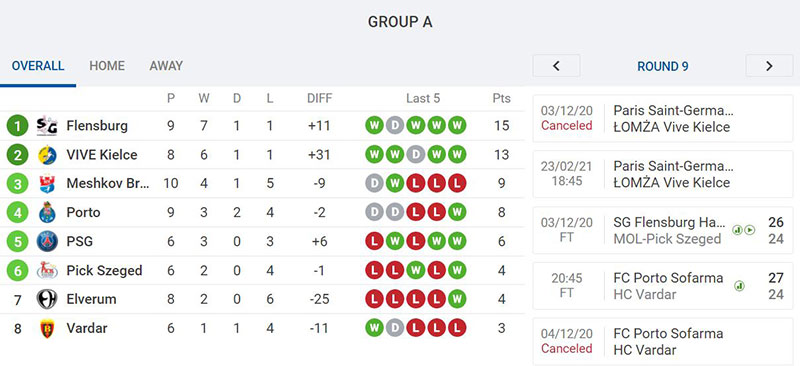Screen dimensions: 800x366
Task: Click the Flensburg team logo
Action: pos(47,126)
